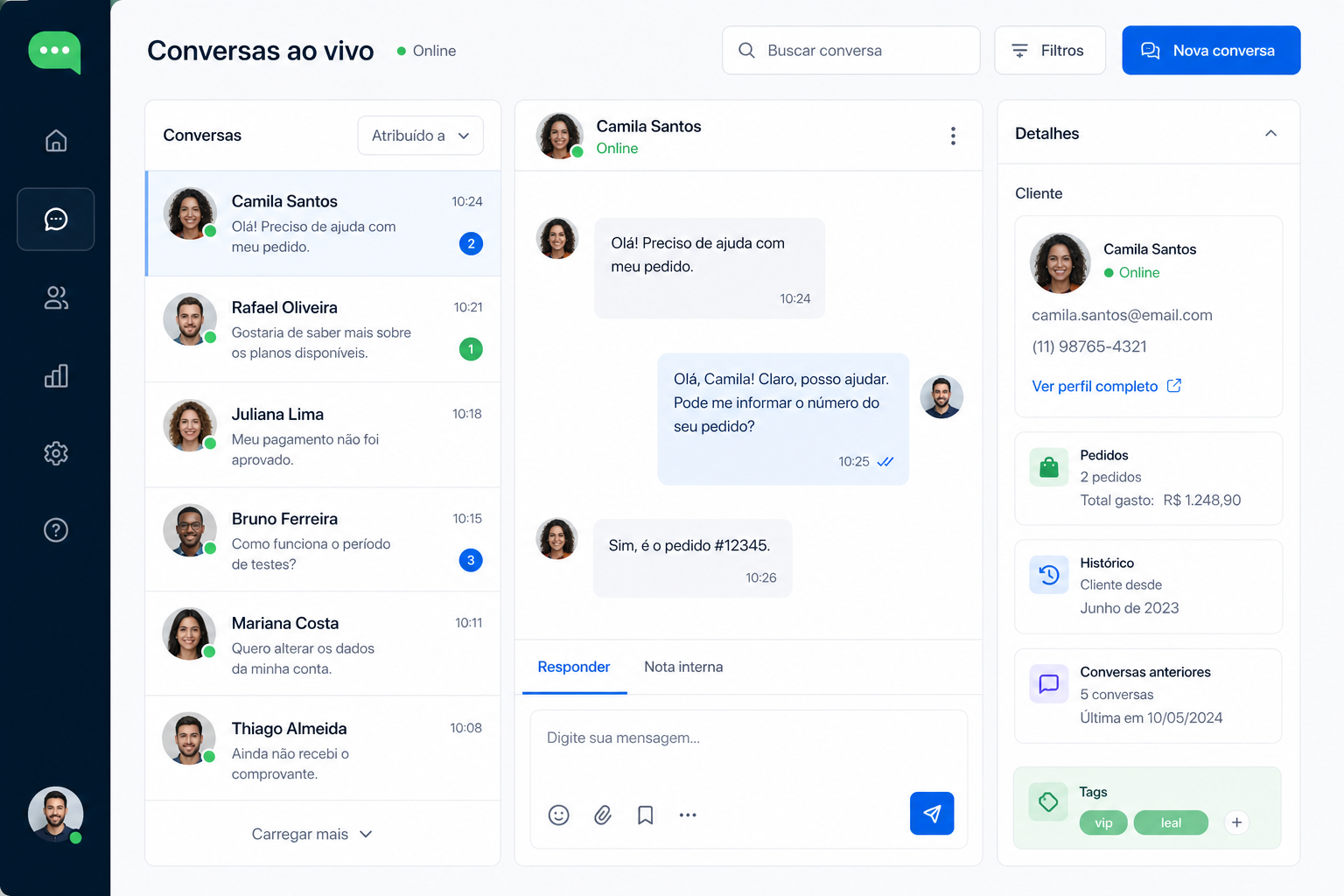Click 'Total gasto: R$ 1.248,90' text
Viewport: 1344px width, 896px height.
click(x=1160, y=500)
